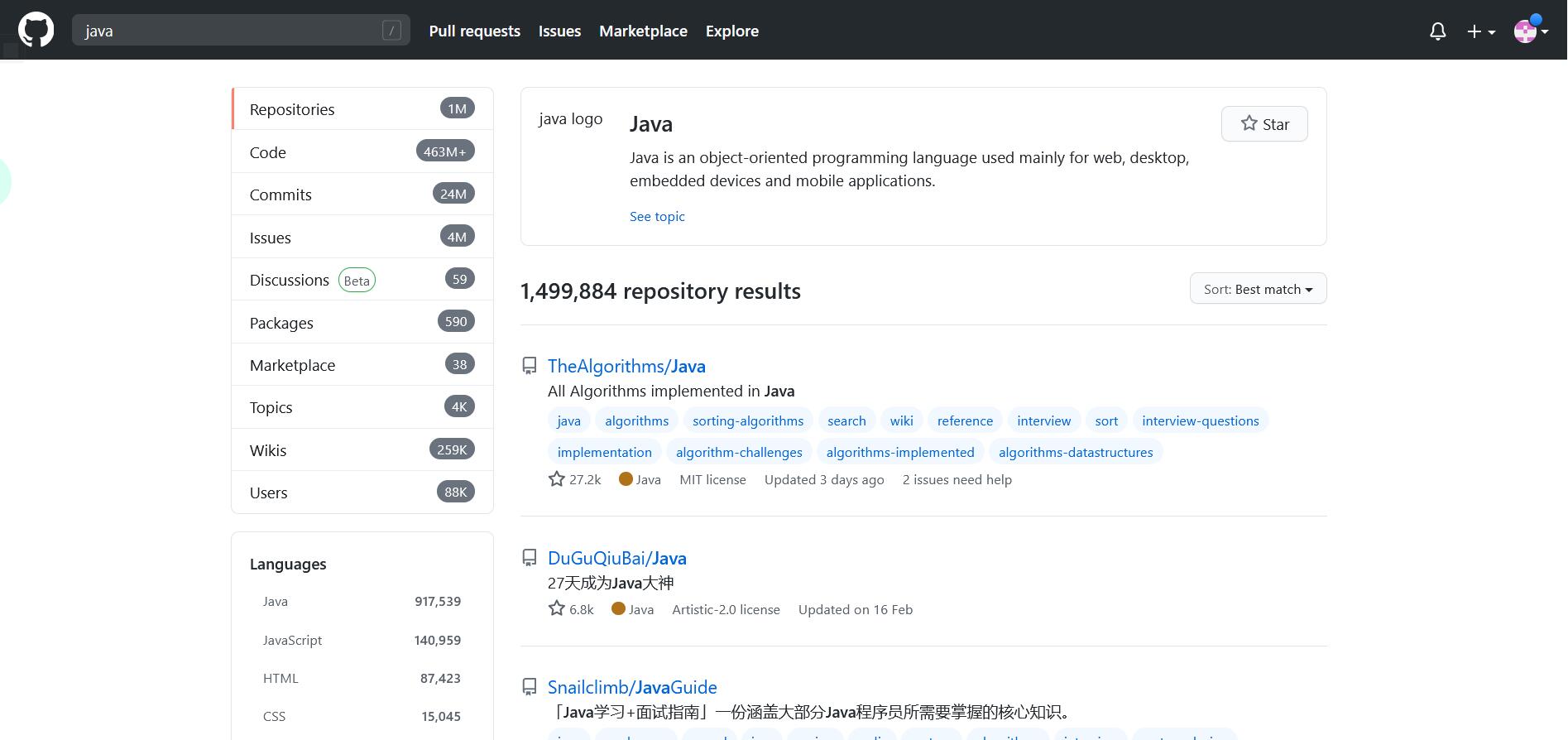Select the Topics search category

(x=362, y=406)
